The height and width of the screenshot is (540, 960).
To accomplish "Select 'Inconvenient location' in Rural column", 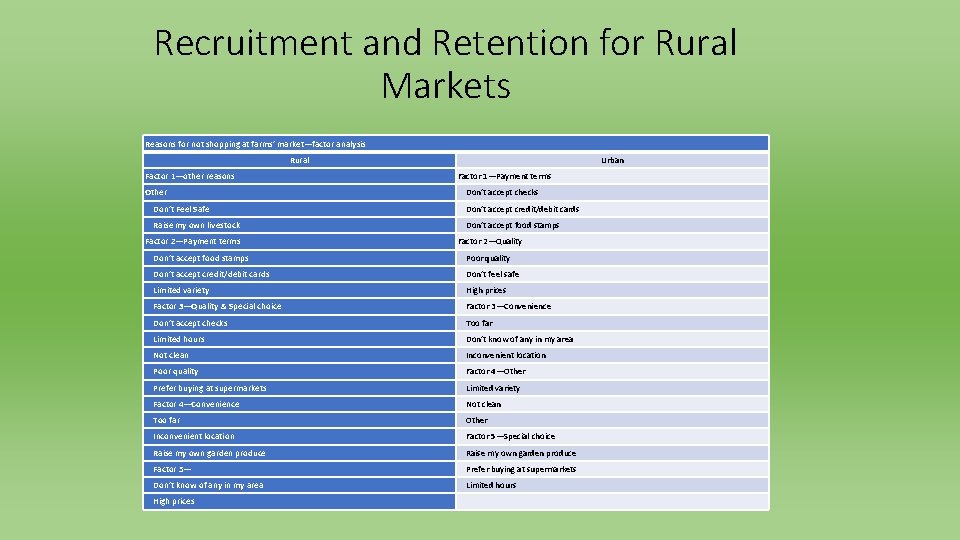I will pyautogui.click(x=299, y=437).
